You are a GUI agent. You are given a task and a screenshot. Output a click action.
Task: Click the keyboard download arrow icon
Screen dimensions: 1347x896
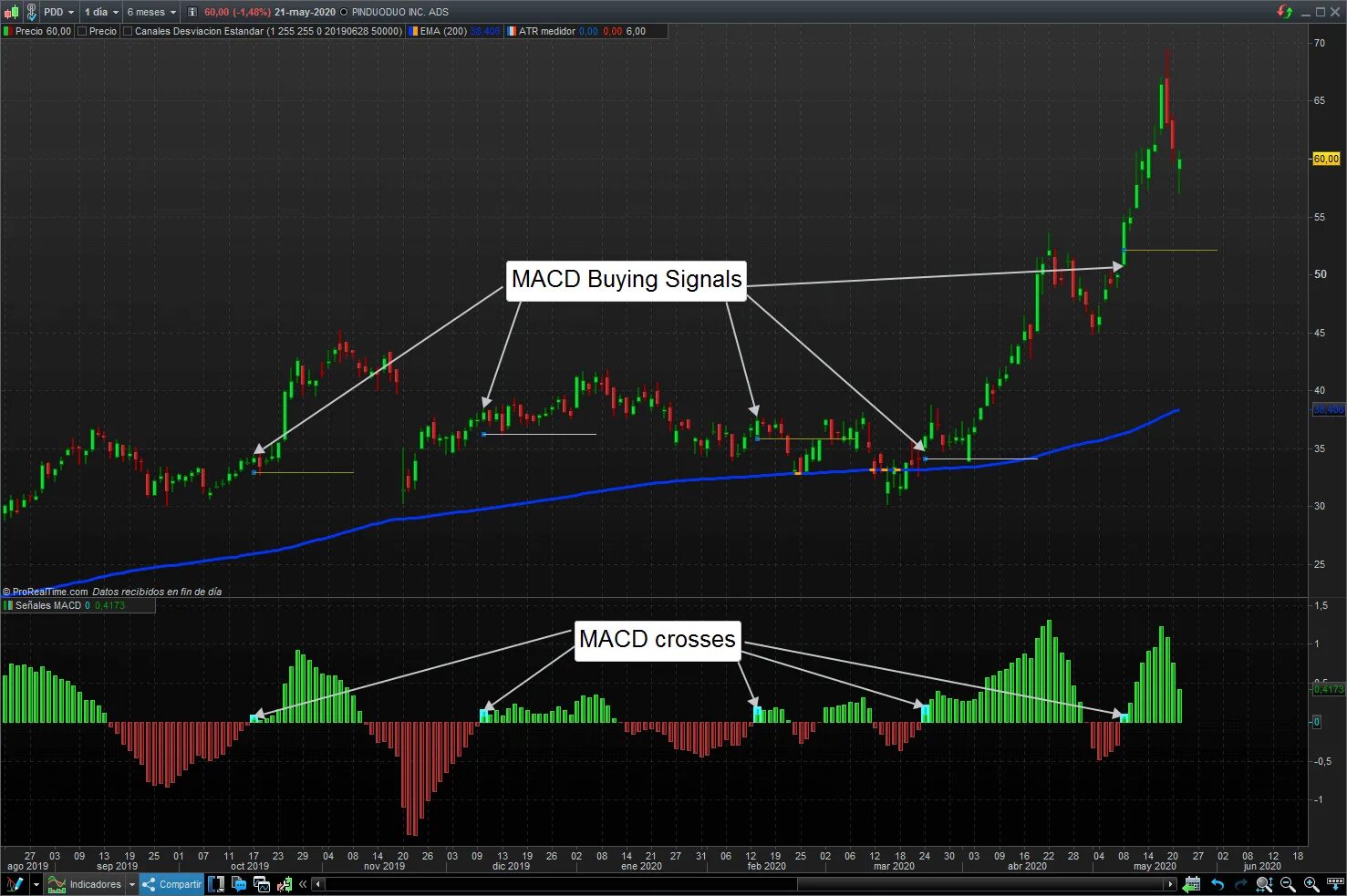pyautogui.click(x=1335, y=884)
